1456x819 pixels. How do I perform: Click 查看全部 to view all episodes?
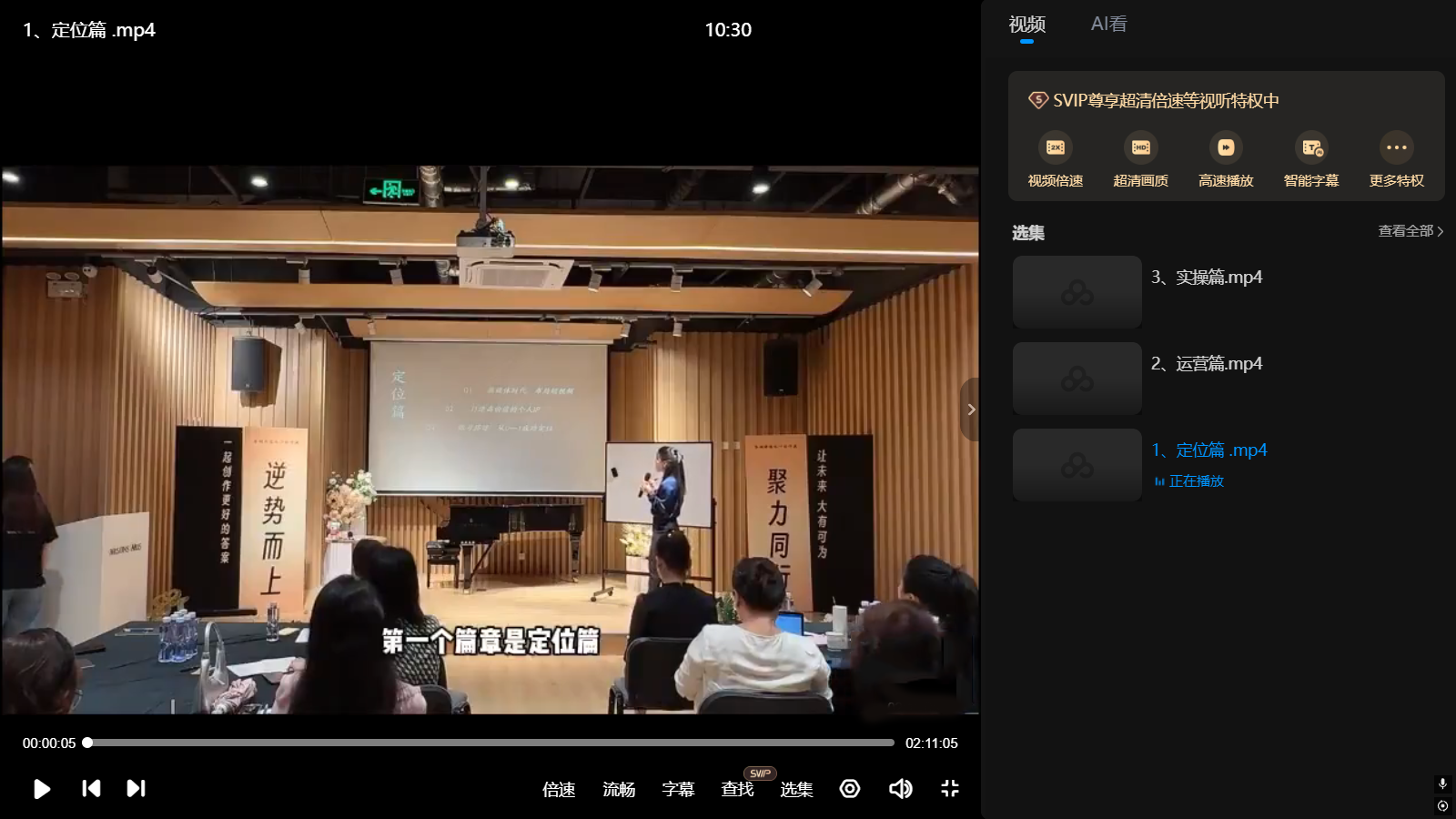pos(1410,231)
